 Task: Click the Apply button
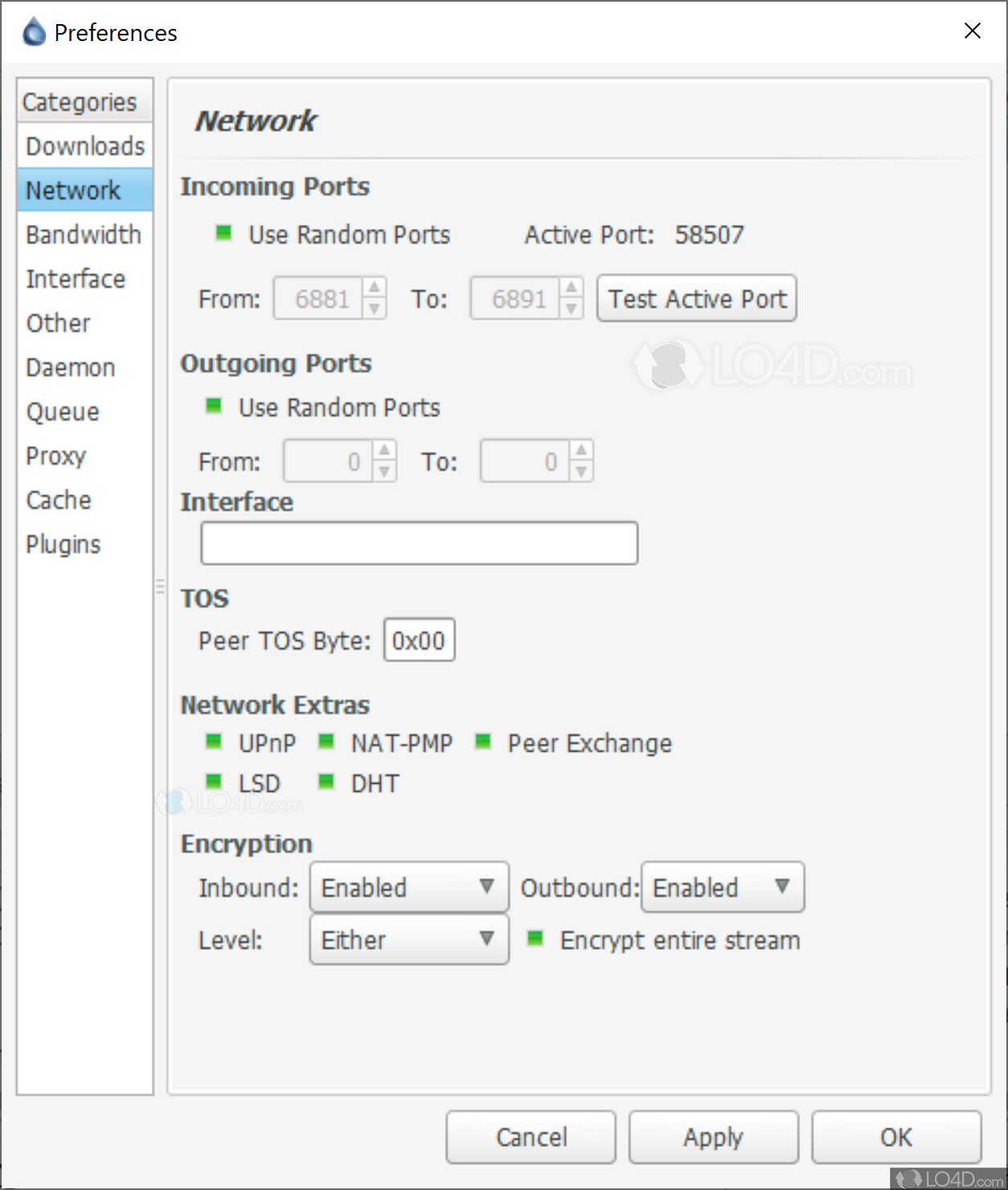click(x=713, y=1137)
